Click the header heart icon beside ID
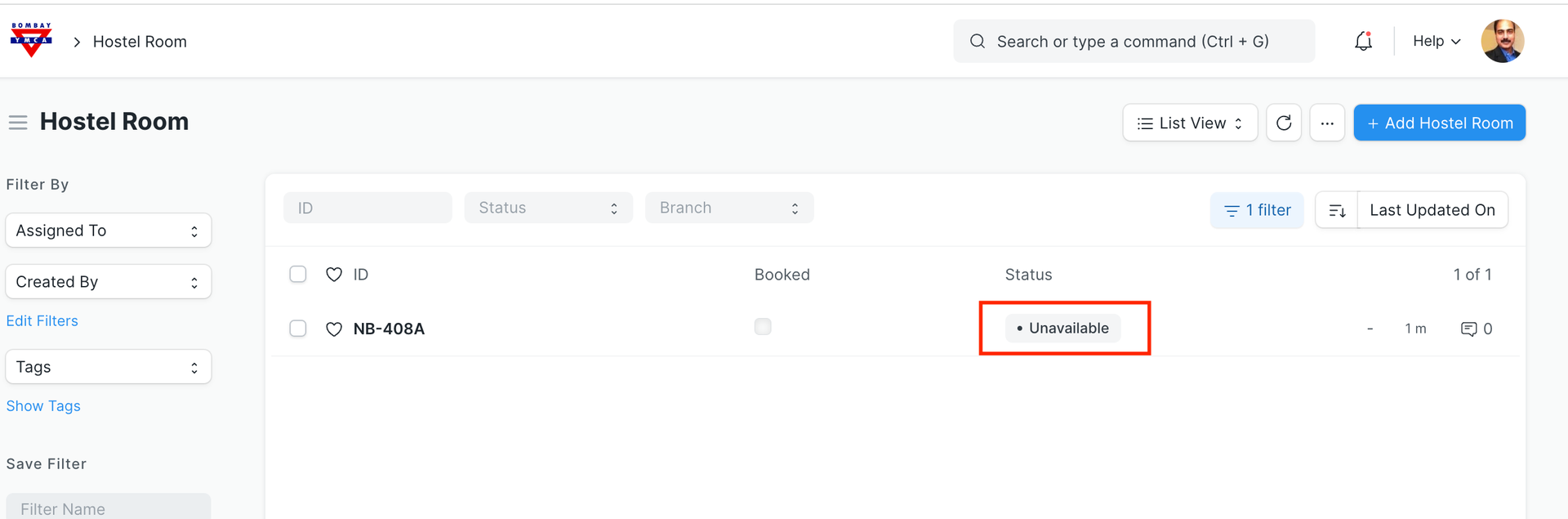 click(334, 275)
